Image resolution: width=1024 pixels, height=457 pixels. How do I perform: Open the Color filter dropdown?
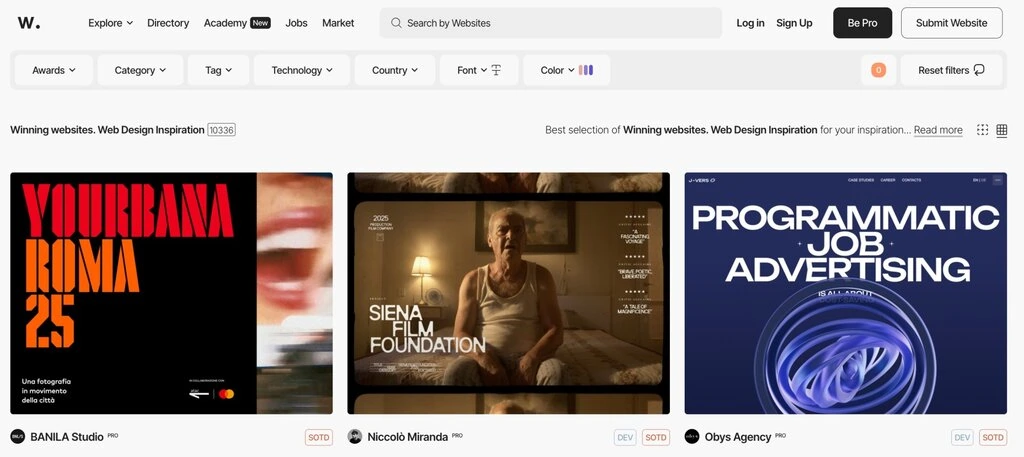[566, 70]
